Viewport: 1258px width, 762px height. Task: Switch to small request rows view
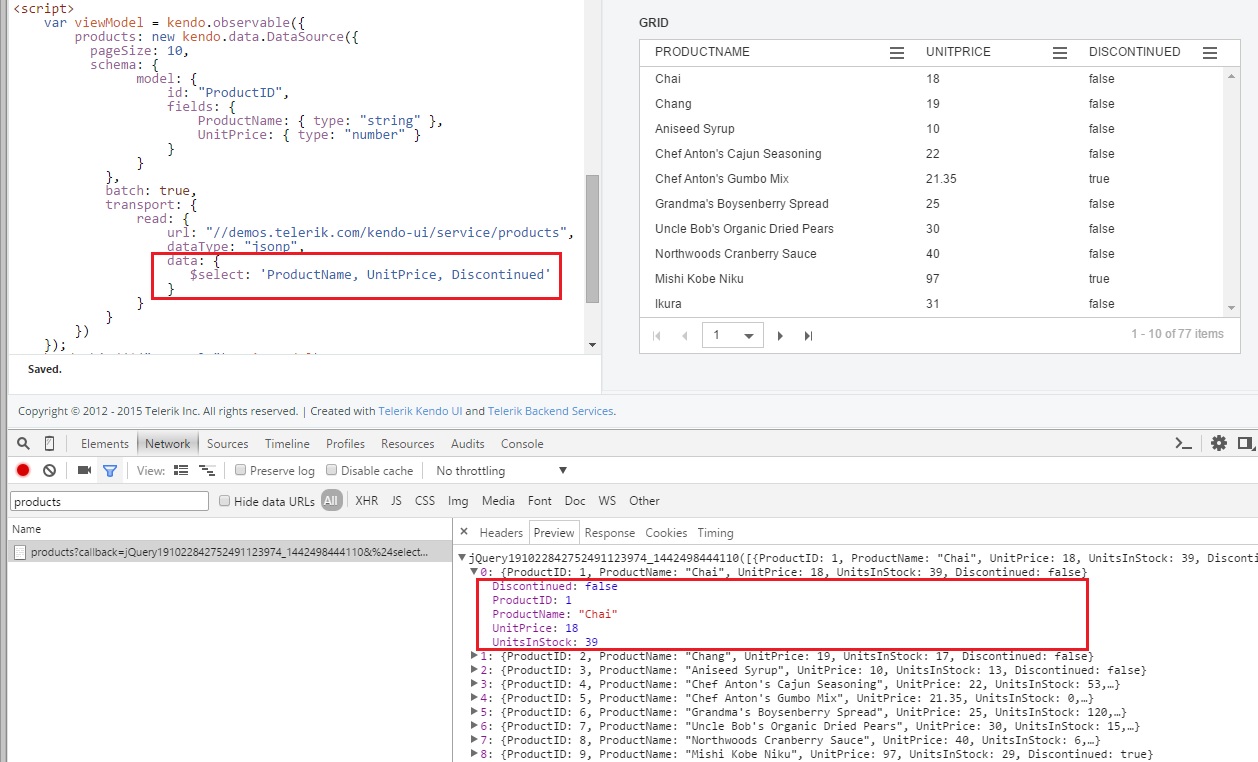(207, 470)
